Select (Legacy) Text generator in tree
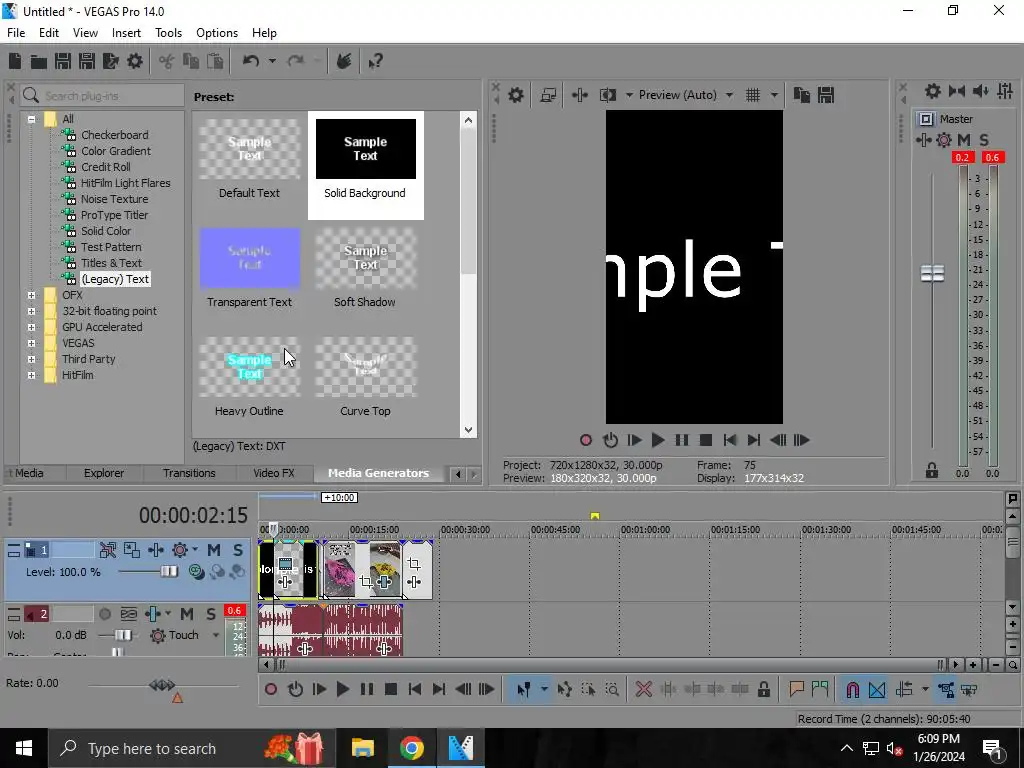 tap(114, 279)
